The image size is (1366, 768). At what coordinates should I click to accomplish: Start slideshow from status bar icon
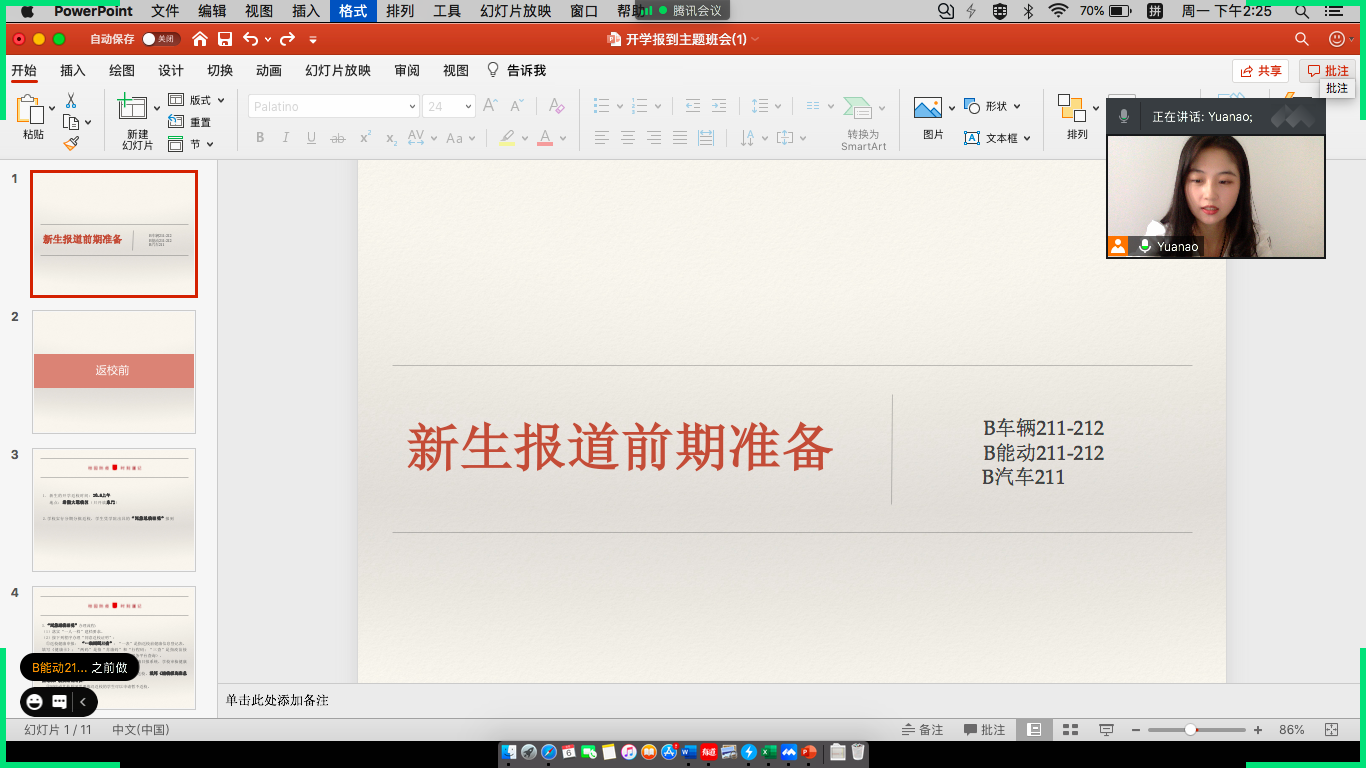coord(1107,730)
